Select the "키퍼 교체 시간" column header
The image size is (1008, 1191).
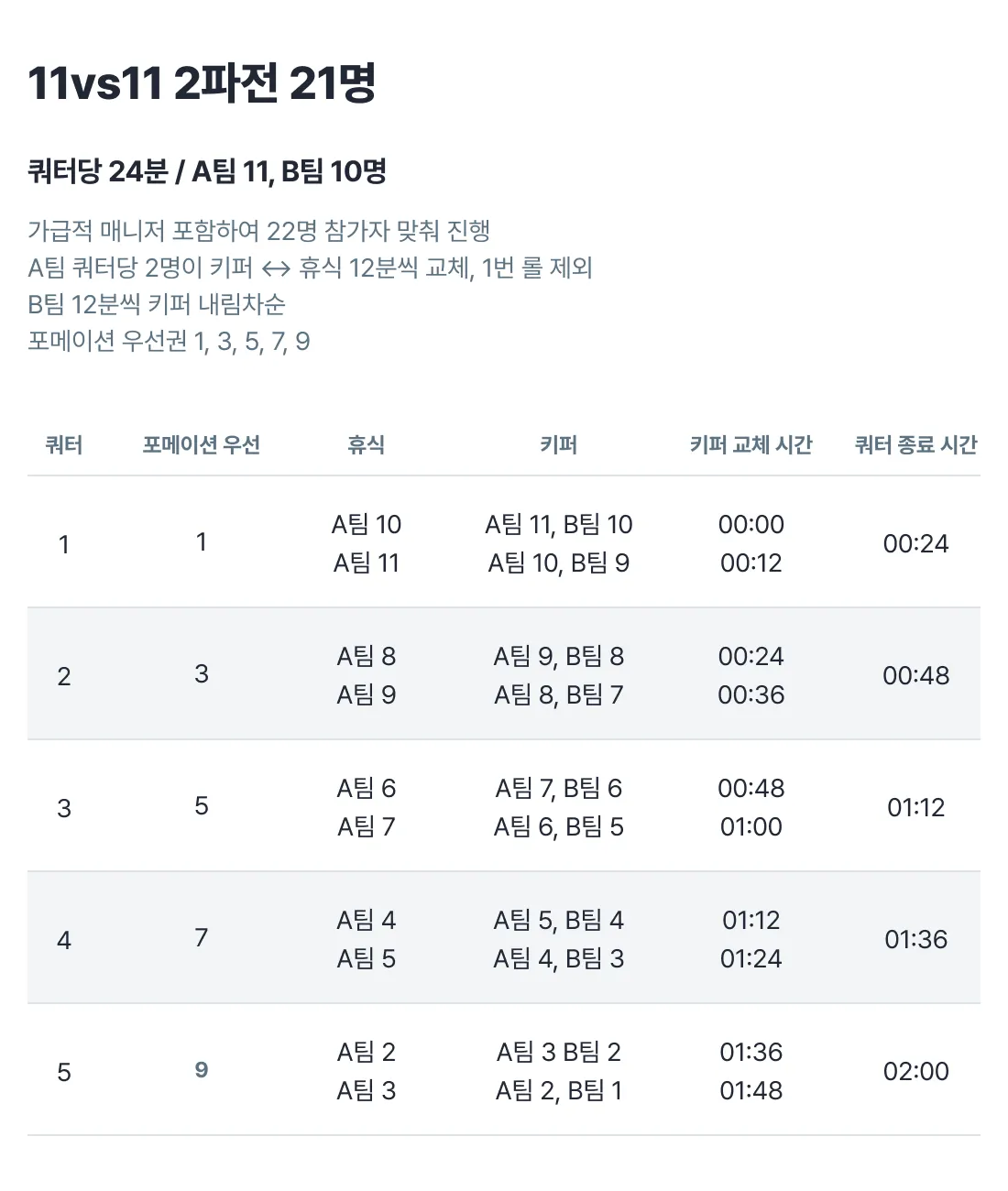(x=751, y=445)
